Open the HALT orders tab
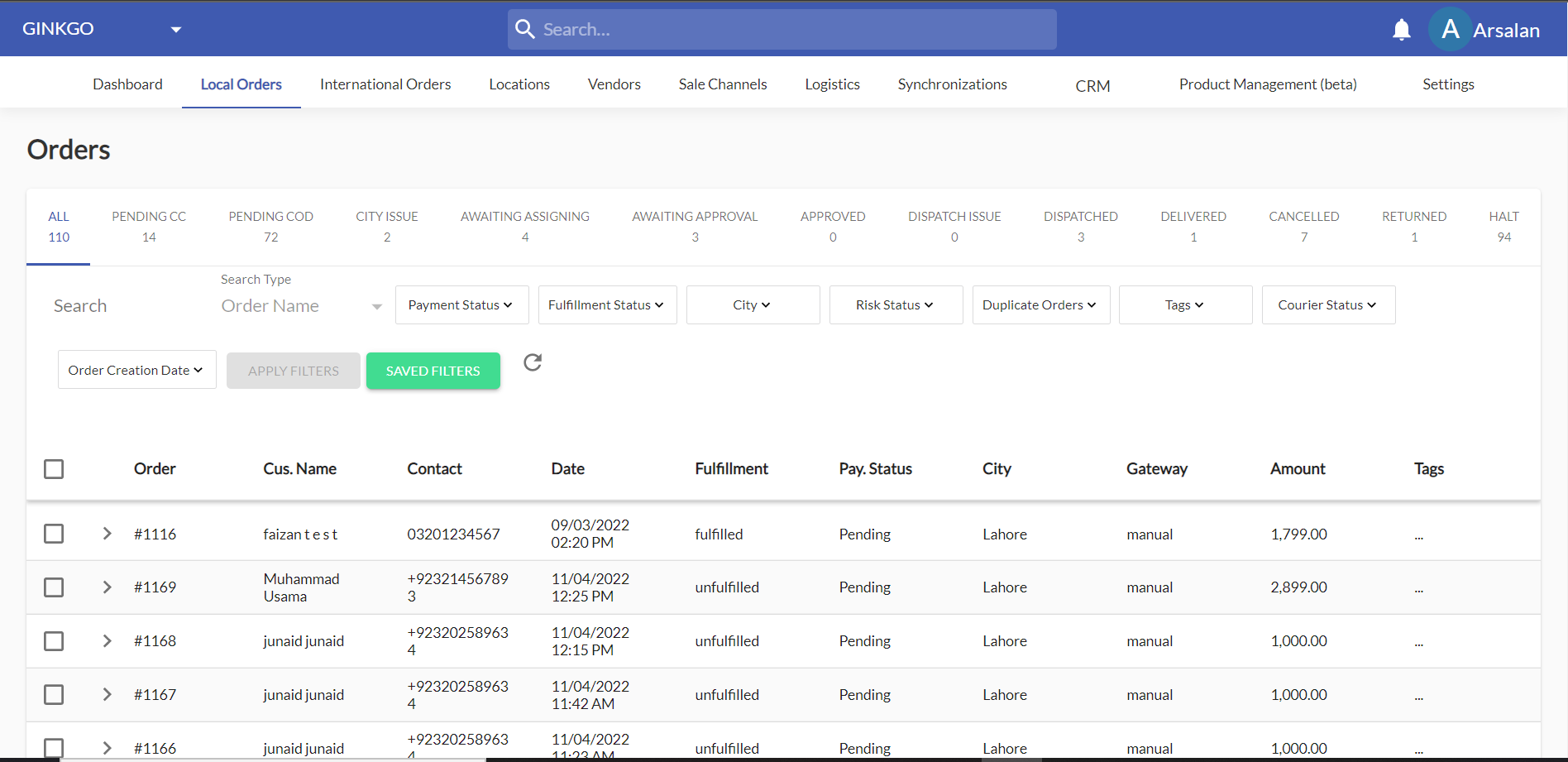The height and width of the screenshot is (762, 1568). click(1503, 226)
